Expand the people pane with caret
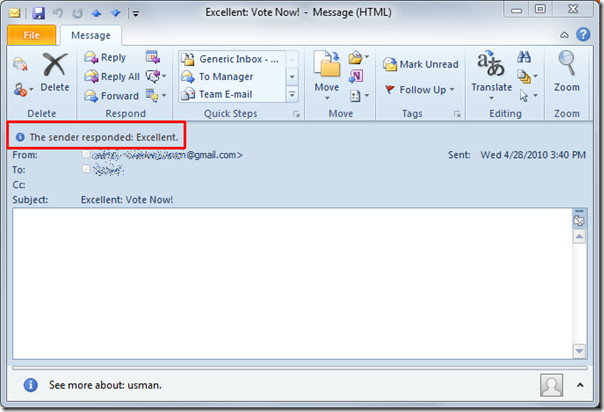 (x=580, y=385)
